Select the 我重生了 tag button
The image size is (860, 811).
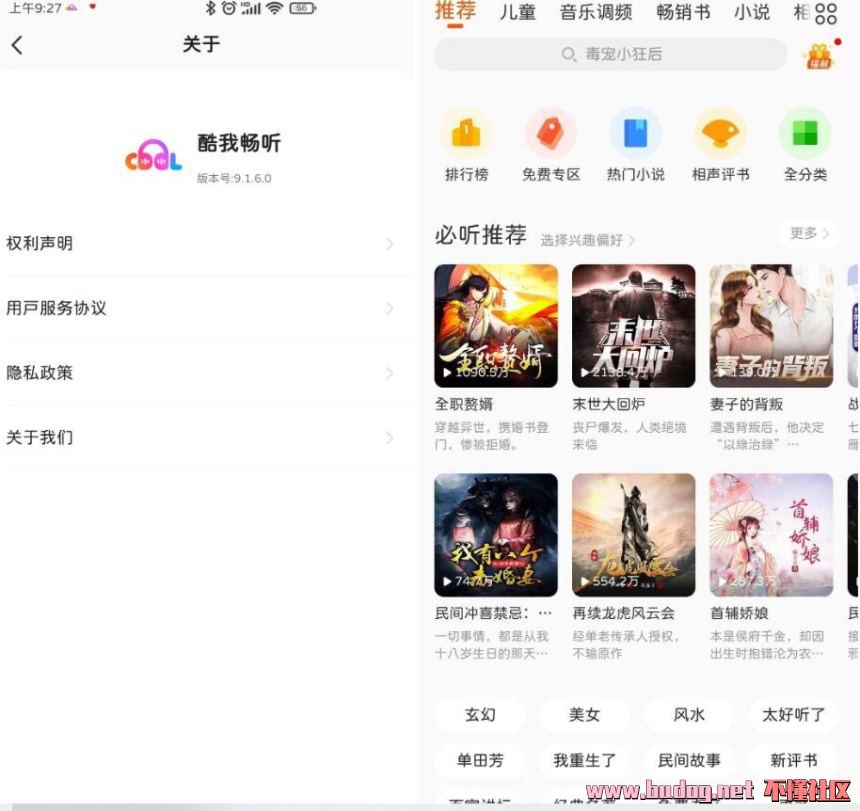585,760
